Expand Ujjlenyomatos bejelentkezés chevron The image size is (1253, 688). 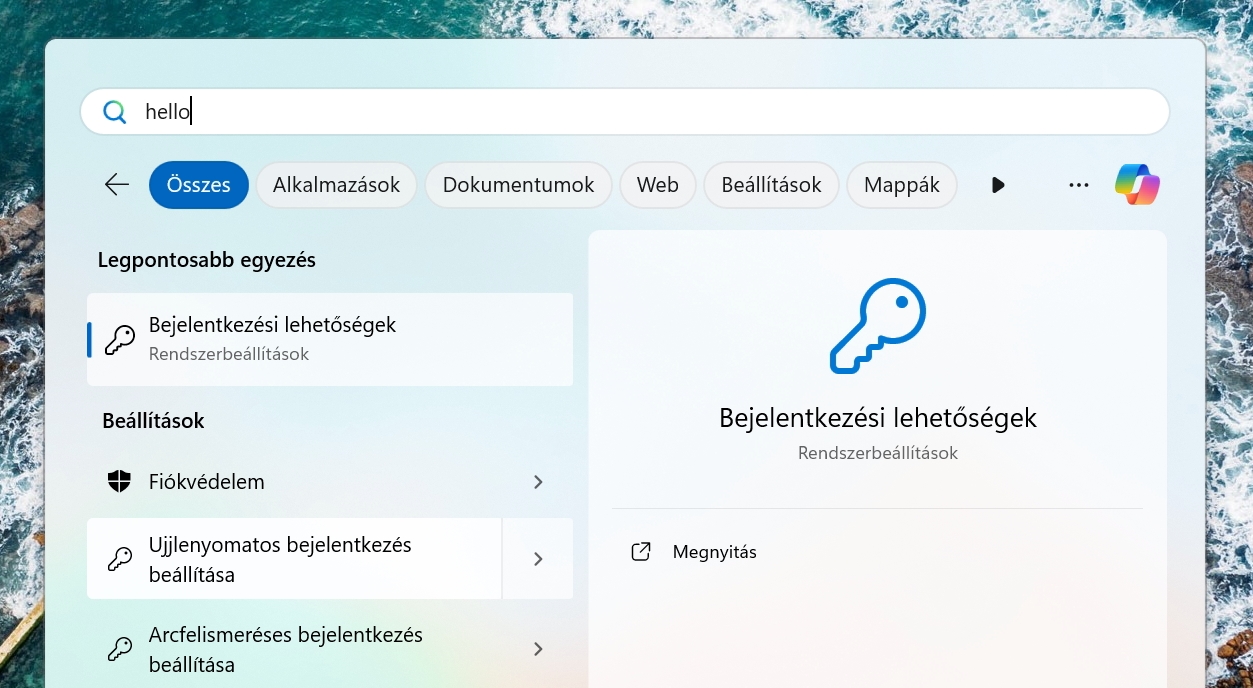pyautogui.click(x=538, y=559)
